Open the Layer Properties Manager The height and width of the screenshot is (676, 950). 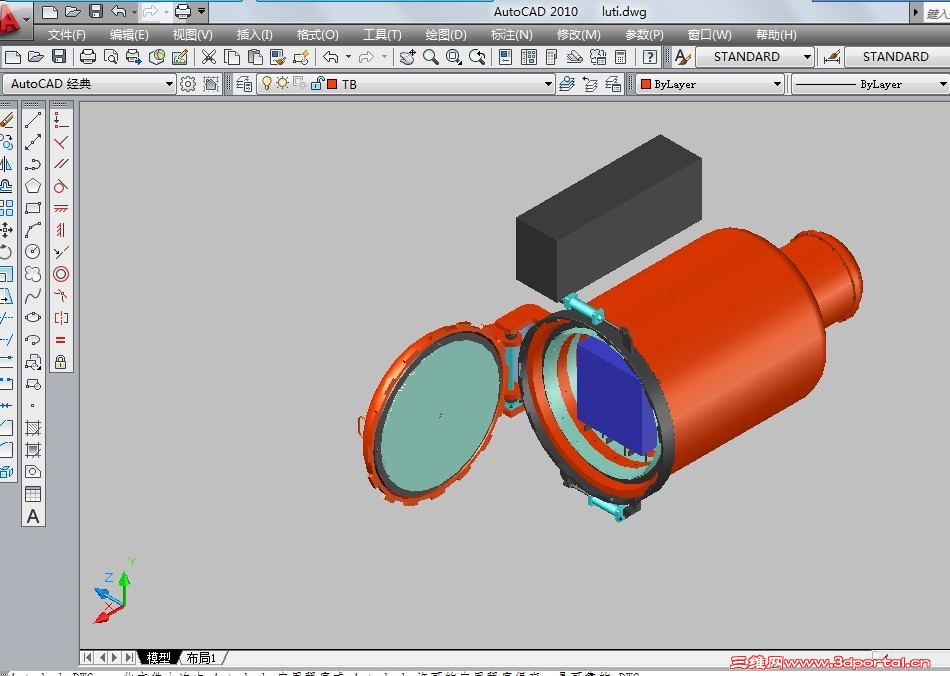(243, 84)
